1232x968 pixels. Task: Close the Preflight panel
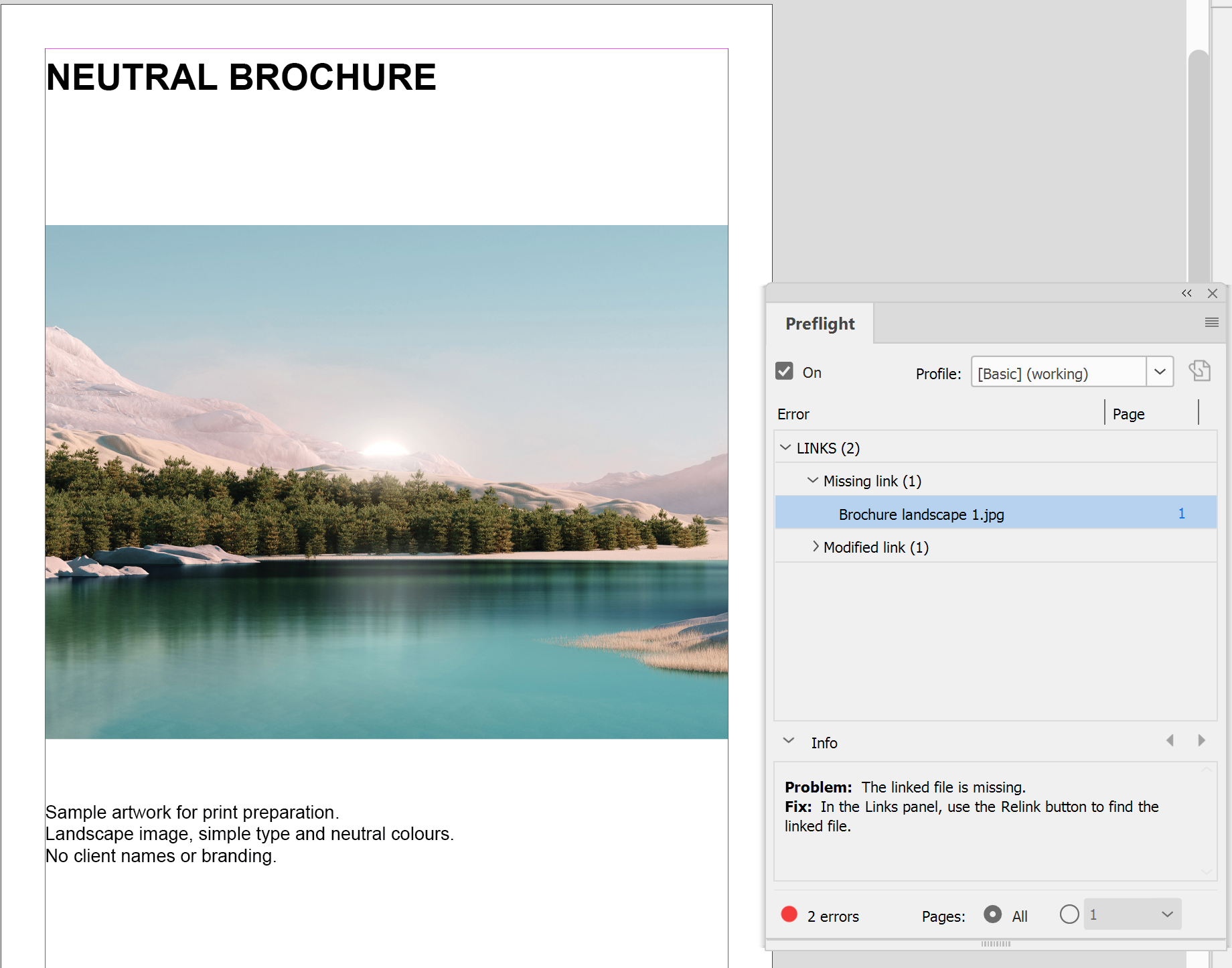click(1212, 293)
